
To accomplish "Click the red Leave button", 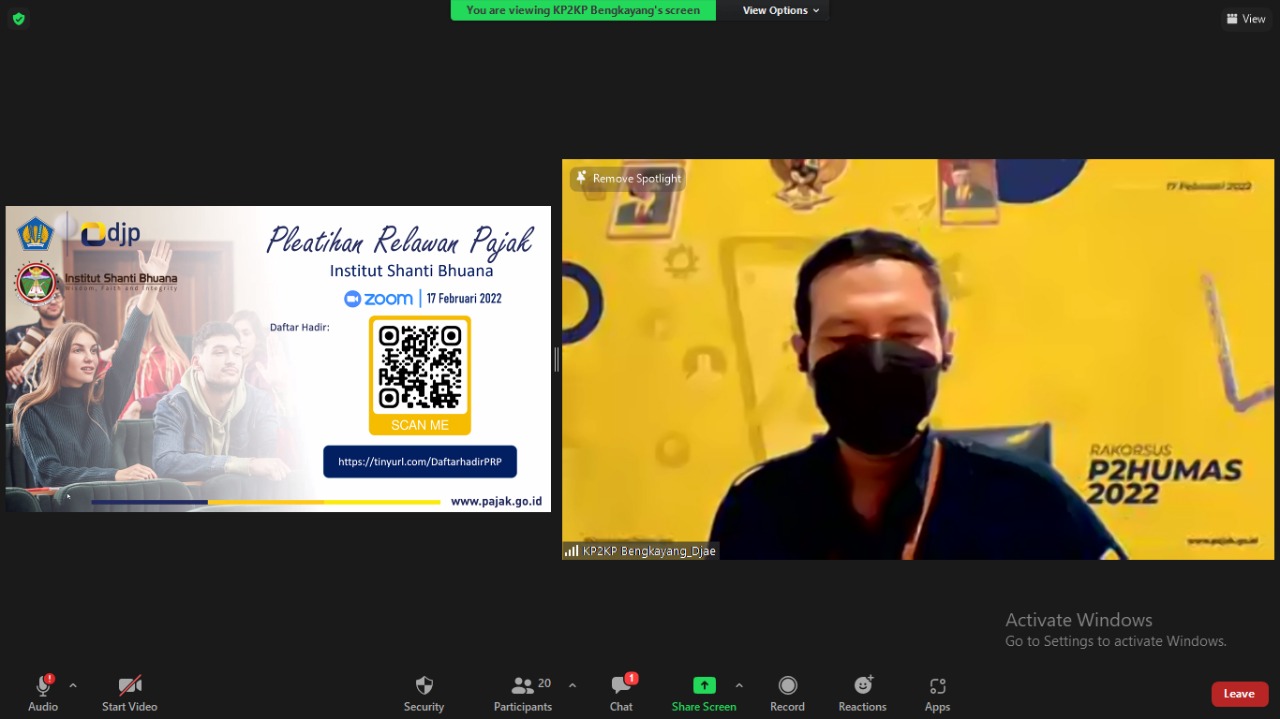I will pyautogui.click(x=1239, y=694).
